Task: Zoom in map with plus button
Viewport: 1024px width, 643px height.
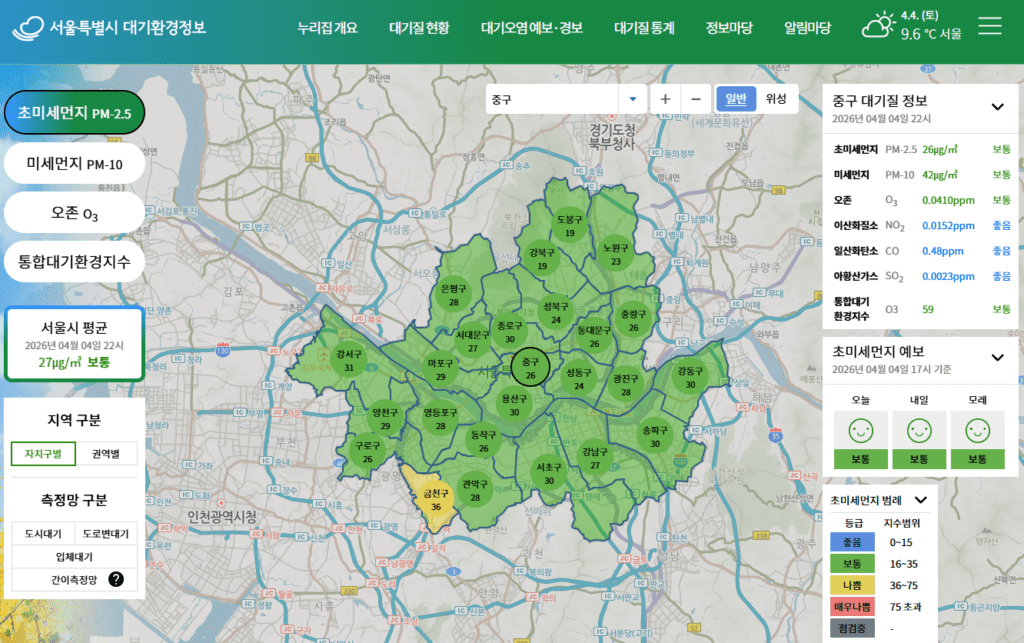Action: [x=665, y=99]
